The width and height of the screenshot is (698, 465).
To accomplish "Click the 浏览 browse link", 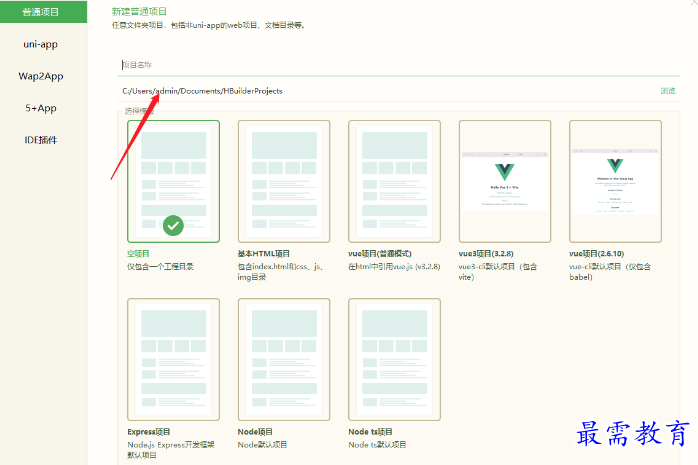I will point(668,91).
